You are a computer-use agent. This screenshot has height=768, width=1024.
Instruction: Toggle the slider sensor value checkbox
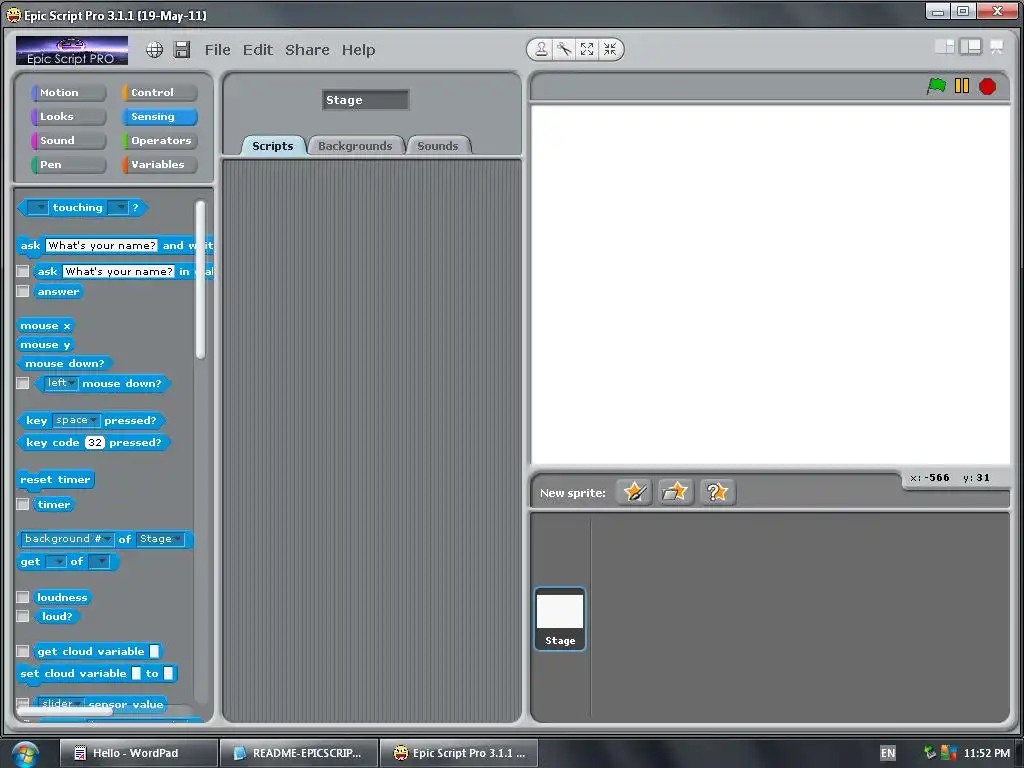click(23, 704)
